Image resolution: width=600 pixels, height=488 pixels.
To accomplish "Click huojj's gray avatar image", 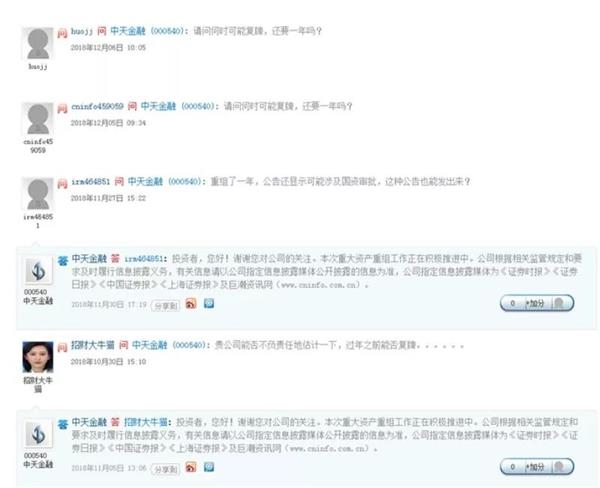I will (x=38, y=43).
